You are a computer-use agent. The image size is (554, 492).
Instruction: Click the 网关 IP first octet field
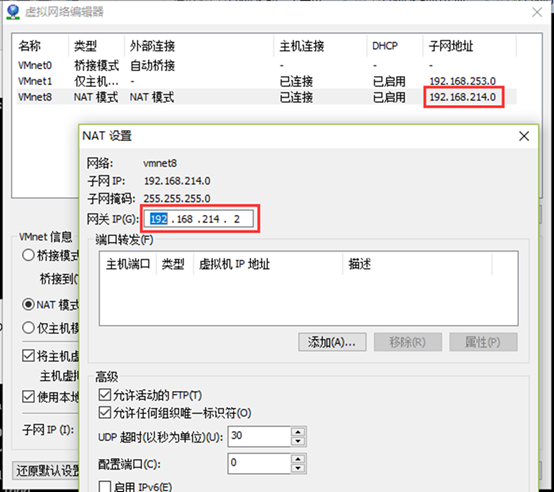coord(159,219)
